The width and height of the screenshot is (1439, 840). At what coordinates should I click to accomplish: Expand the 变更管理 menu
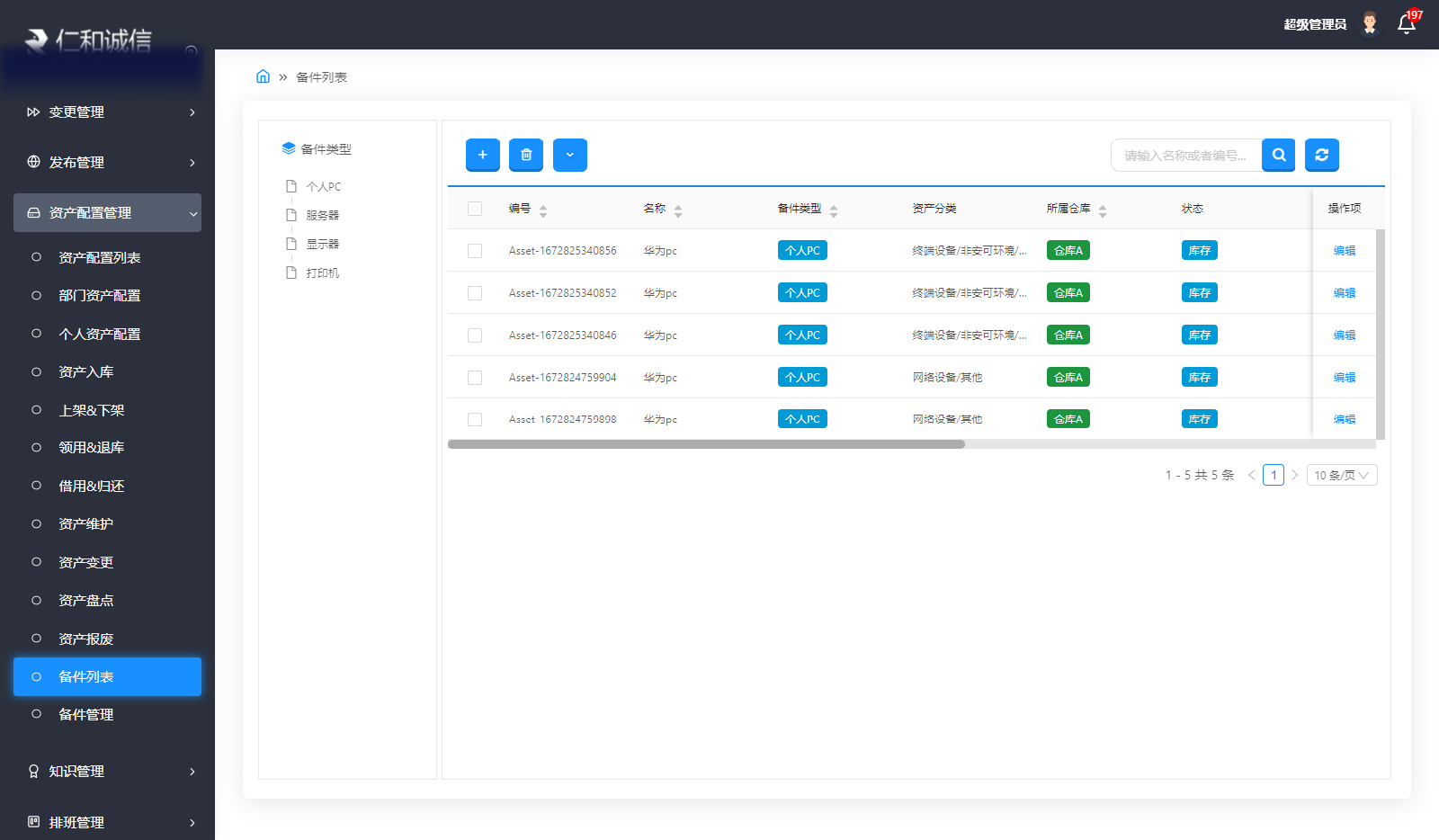tap(107, 112)
